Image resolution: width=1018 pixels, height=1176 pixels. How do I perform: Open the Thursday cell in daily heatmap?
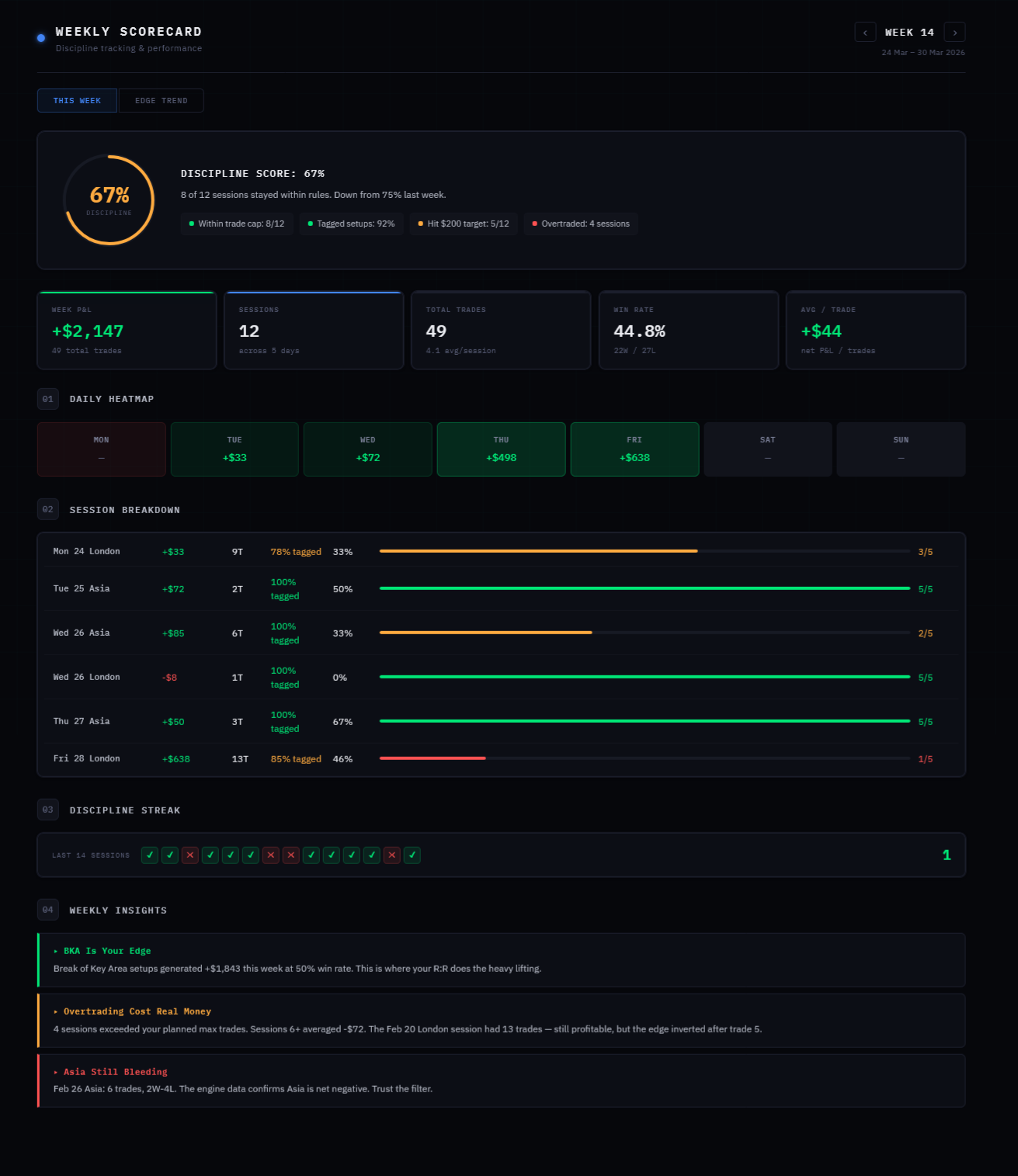pyautogui.click(x=501, y=449)
